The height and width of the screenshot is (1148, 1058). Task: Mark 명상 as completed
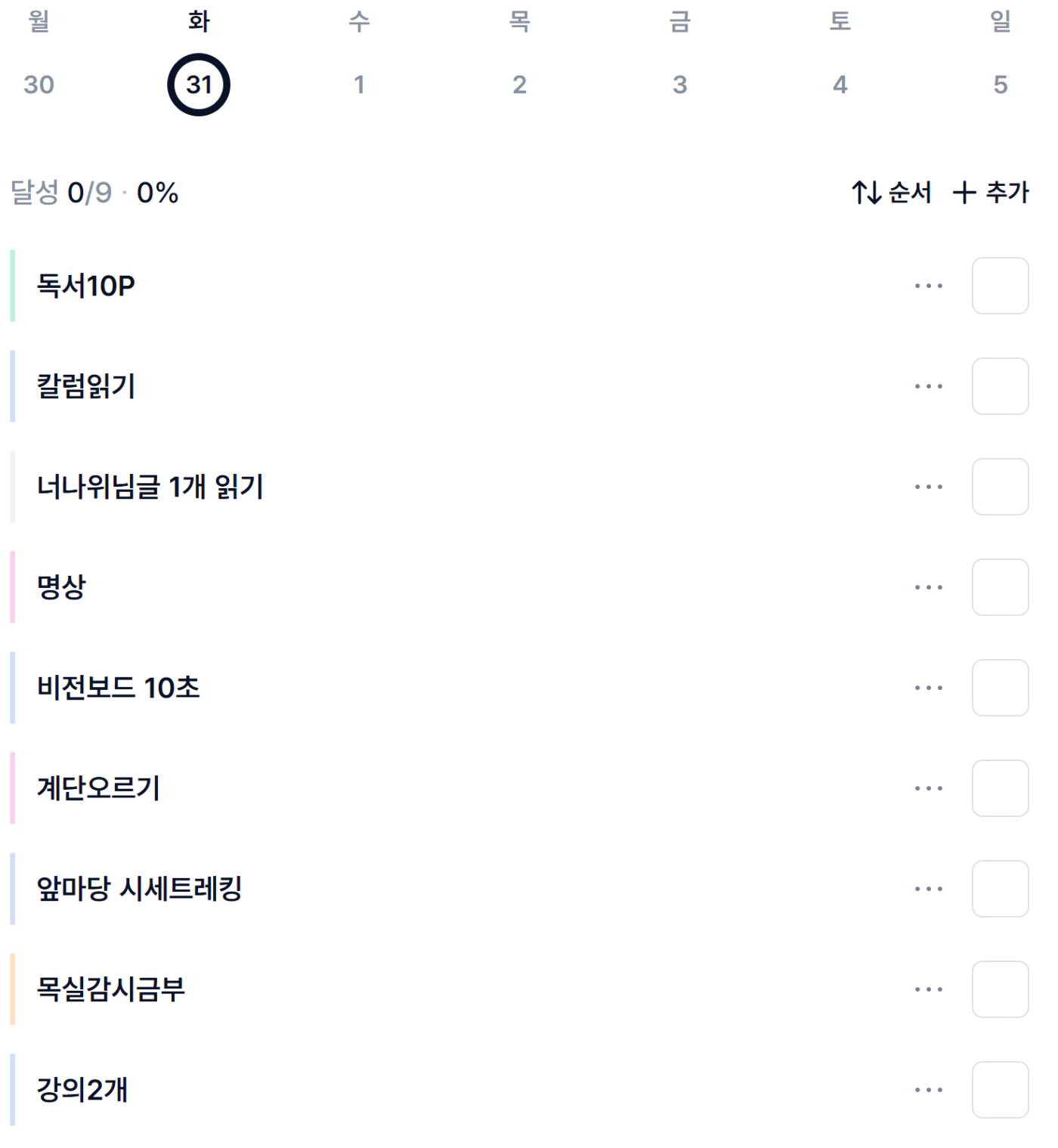pos(1000,587)
